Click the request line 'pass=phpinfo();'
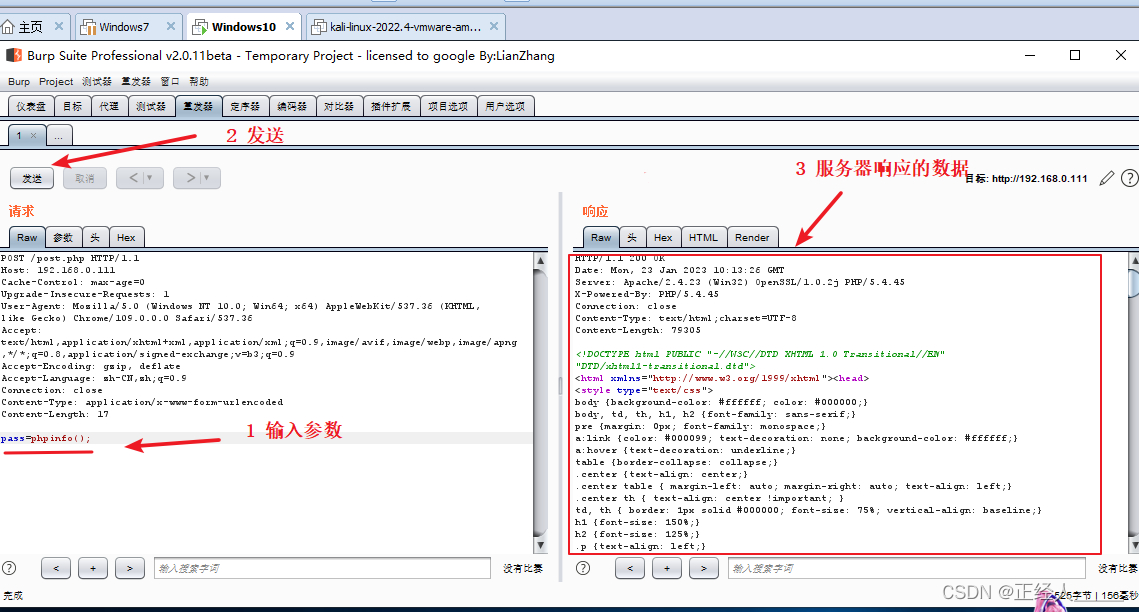This screenshot has width=1139, height=612. (x=46, y=438)
